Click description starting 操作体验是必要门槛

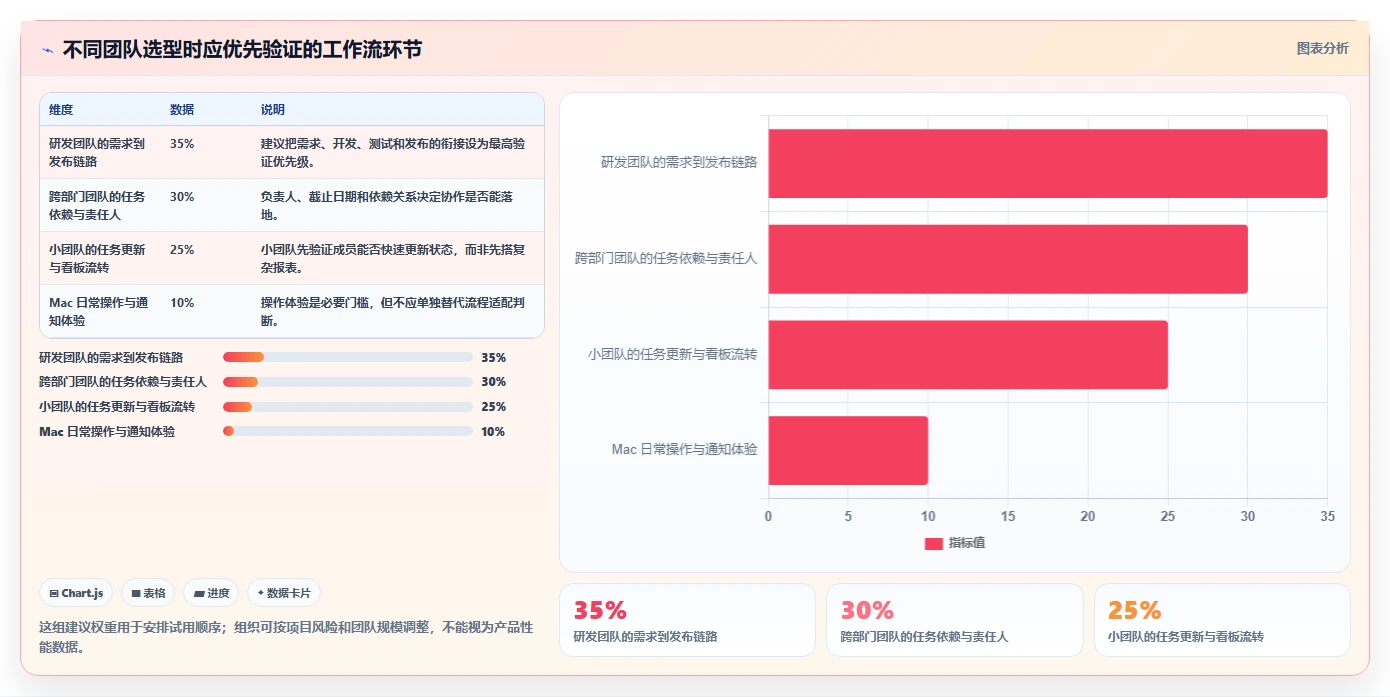click(393, 311)
